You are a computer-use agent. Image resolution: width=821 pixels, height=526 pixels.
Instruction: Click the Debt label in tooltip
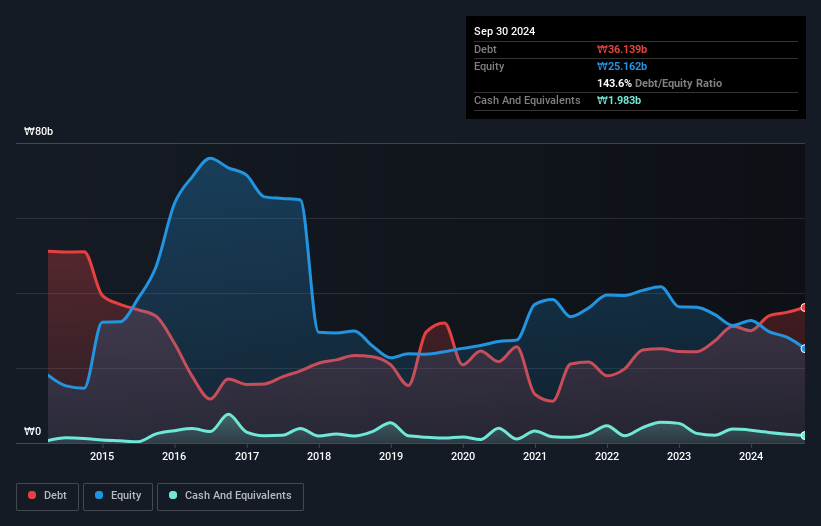point(485,49)
